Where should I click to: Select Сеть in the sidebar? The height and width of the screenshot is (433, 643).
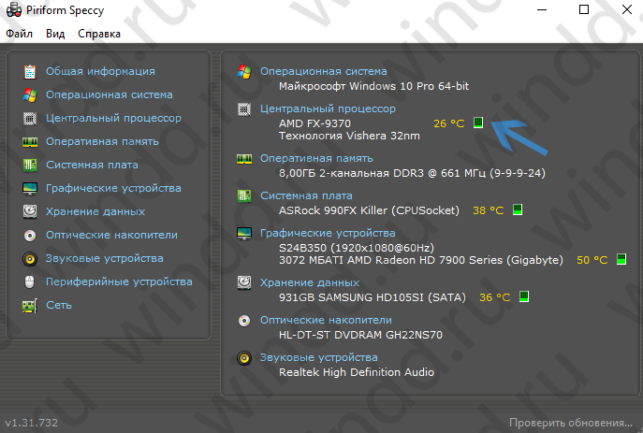(x=59, y=305)
